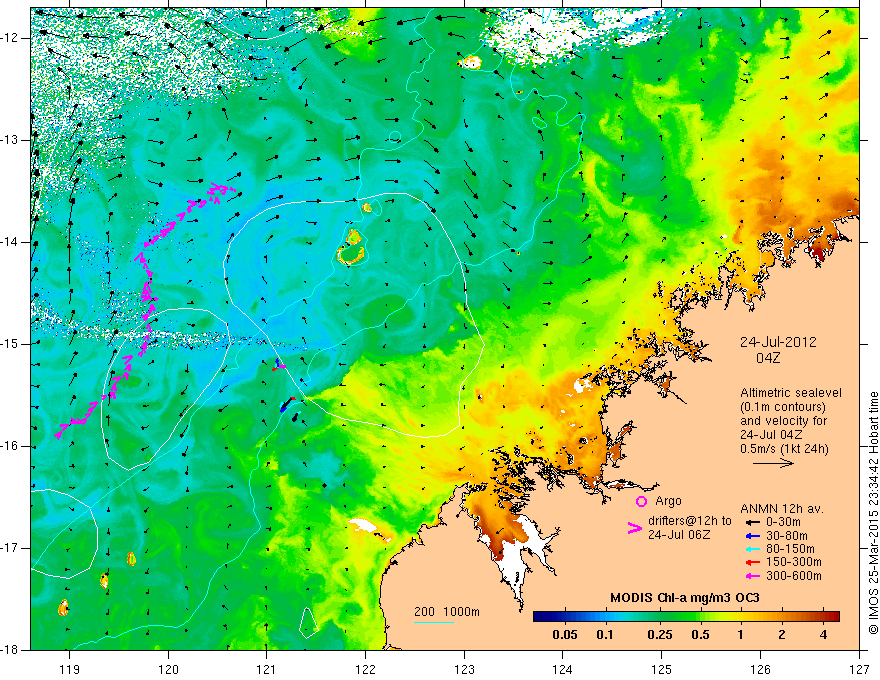Click the "0.5" color bar tick label
Image resolution: width=880 pixels, height=680 pixels.
[x=700, y=635]
